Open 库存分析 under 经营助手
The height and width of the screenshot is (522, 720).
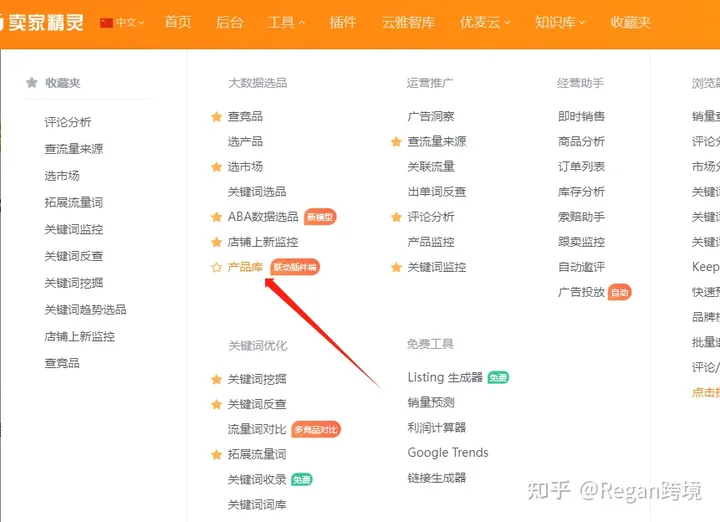[581, 192]
